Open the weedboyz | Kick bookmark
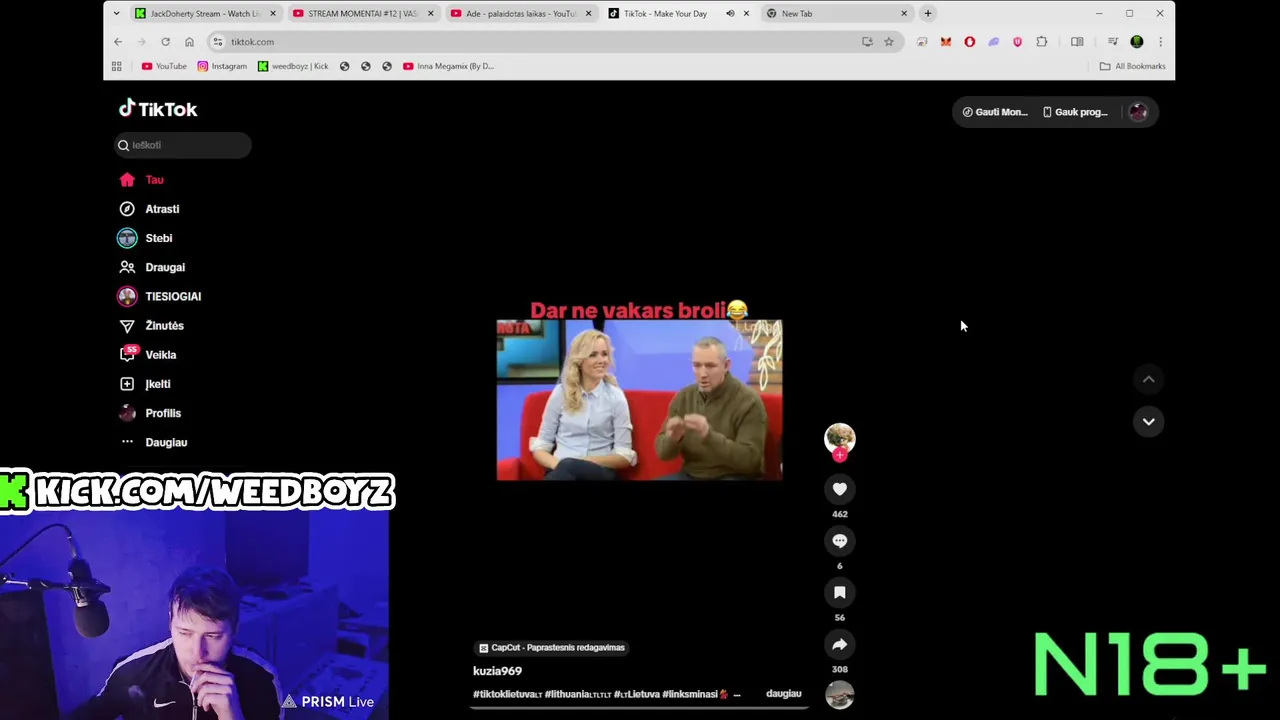The height and width of the screenshot is (720, 1280). coord(293,66)
